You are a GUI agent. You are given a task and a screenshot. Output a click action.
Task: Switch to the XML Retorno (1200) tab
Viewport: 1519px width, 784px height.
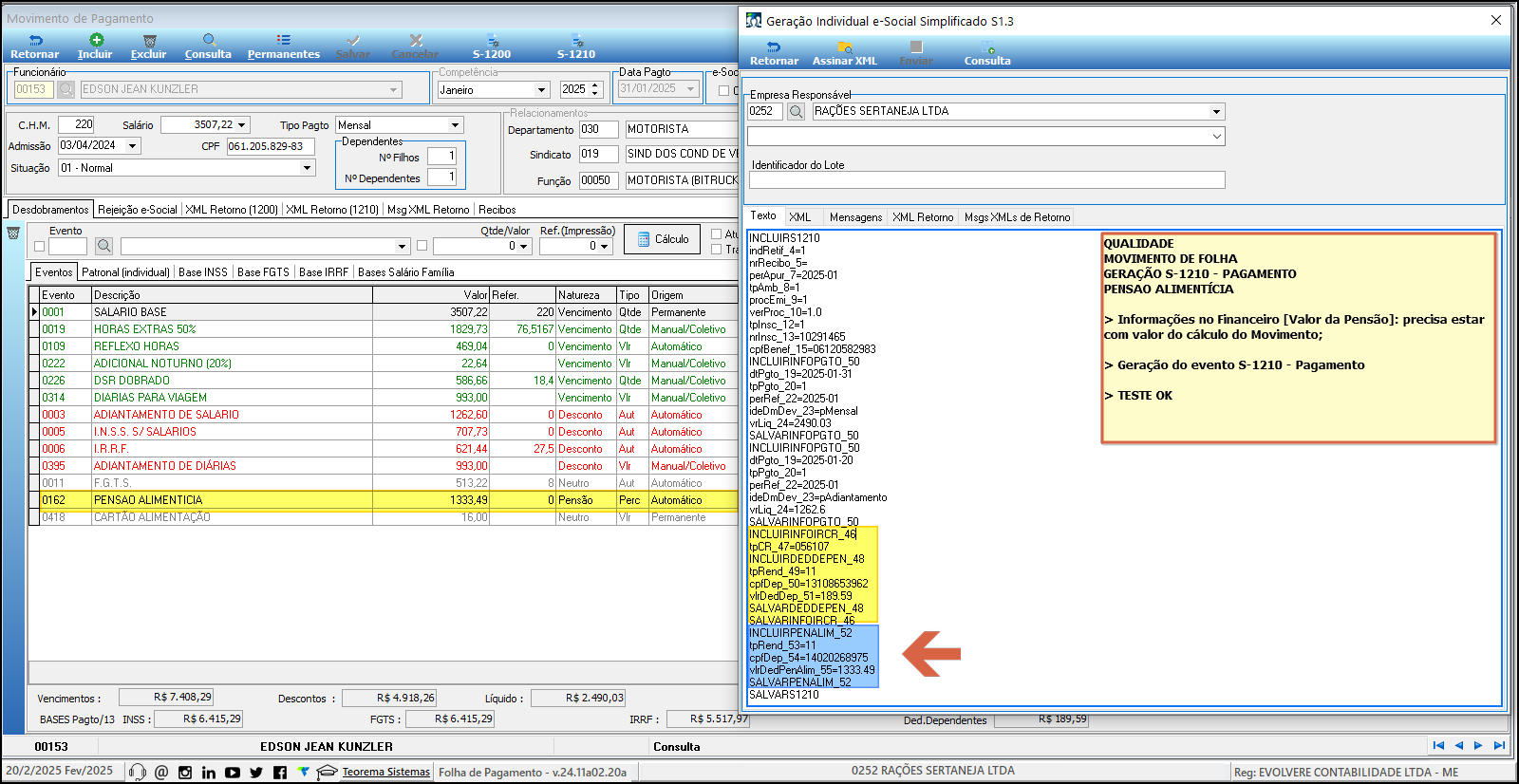(x=232, y=210)
